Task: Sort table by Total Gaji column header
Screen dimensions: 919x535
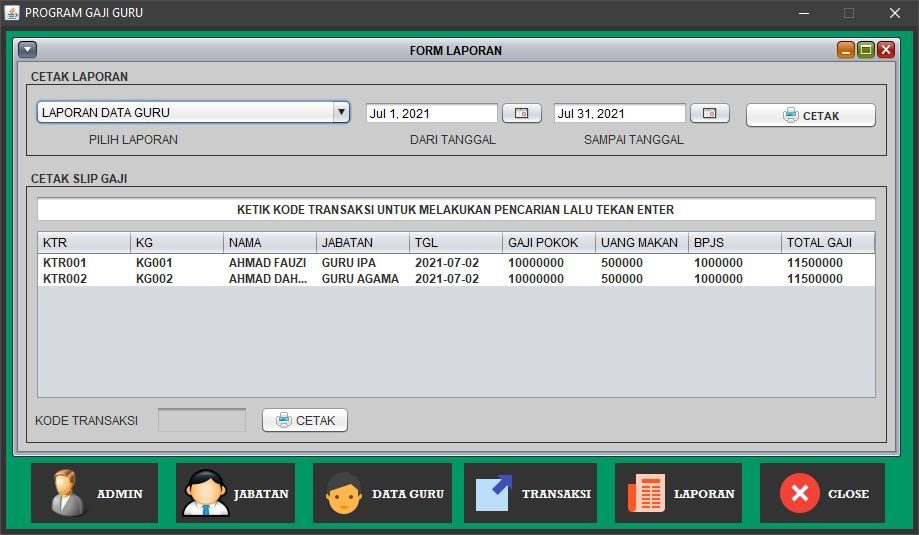Action: tap(827, 243)
